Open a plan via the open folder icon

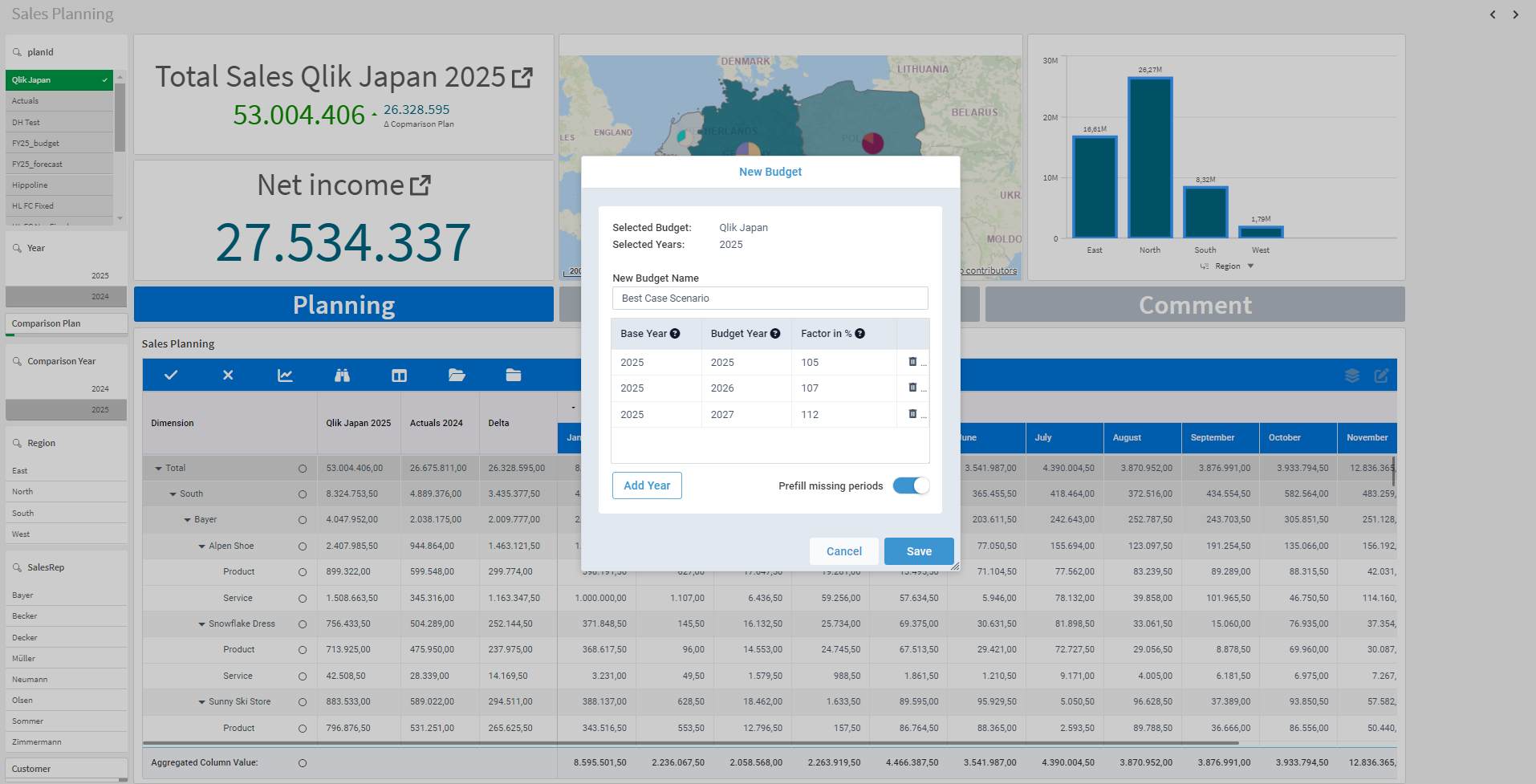pos(457,374)
